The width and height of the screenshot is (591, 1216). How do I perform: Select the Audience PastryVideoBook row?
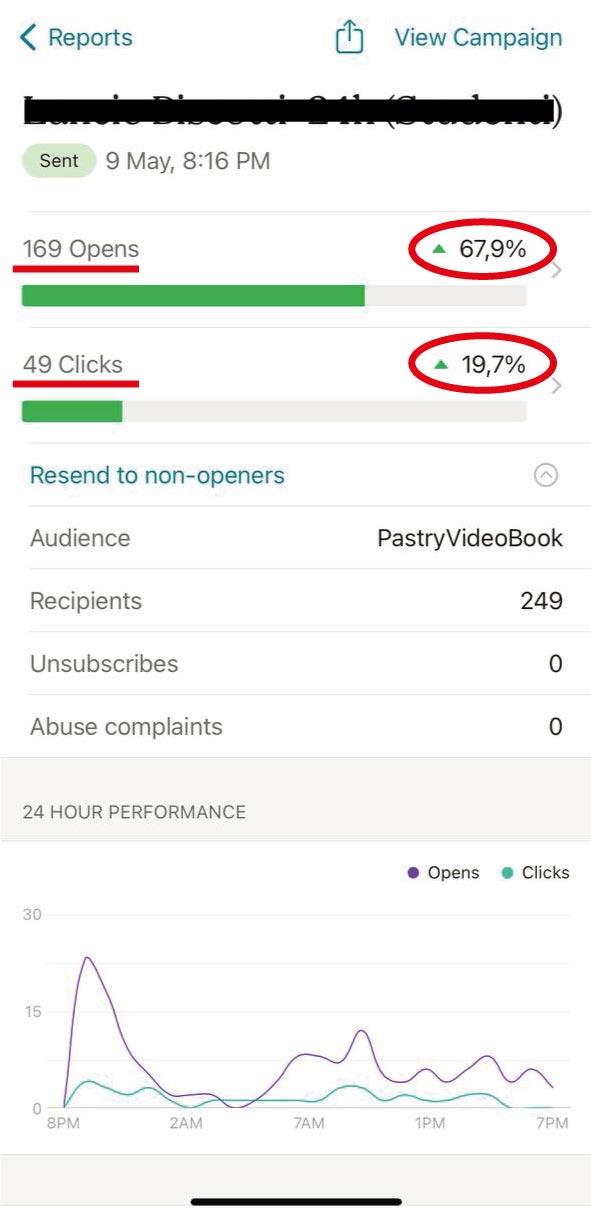coord(296,538)
